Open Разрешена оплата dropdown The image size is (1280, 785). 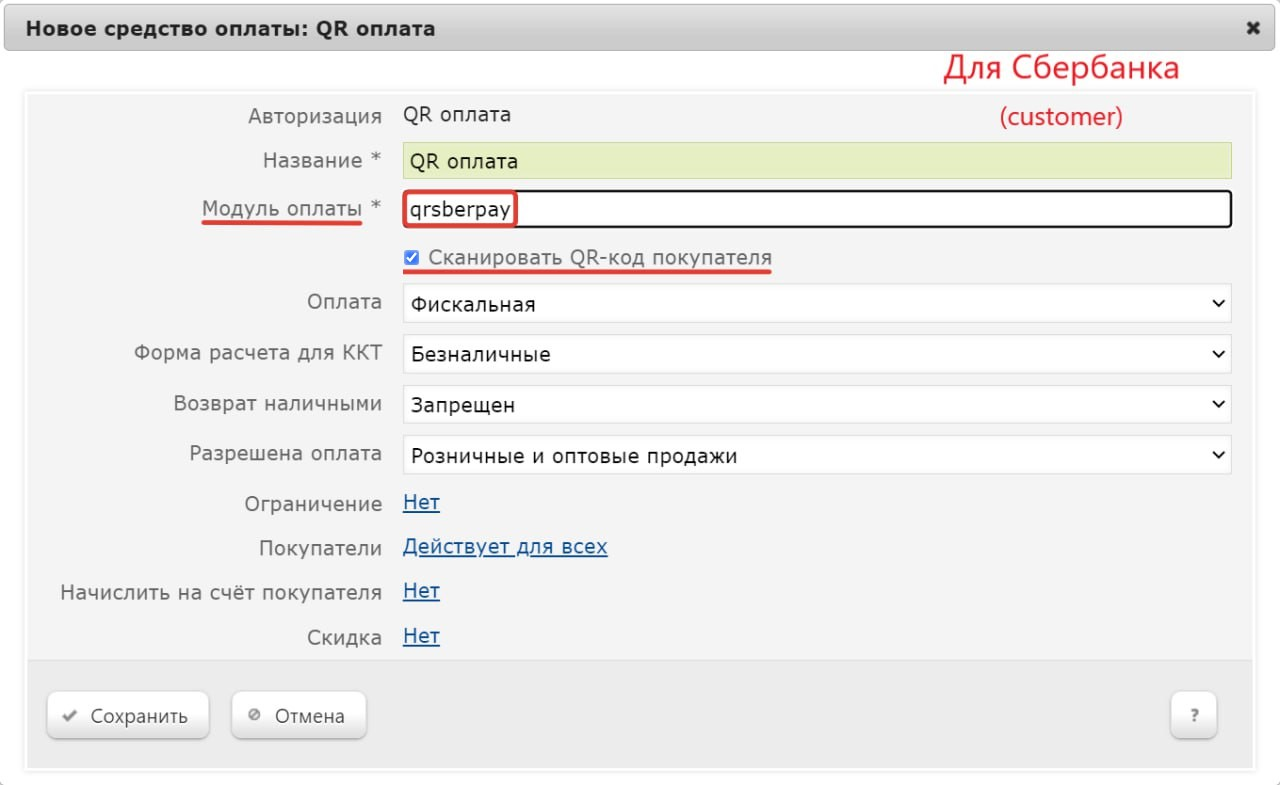click(817, 456)
